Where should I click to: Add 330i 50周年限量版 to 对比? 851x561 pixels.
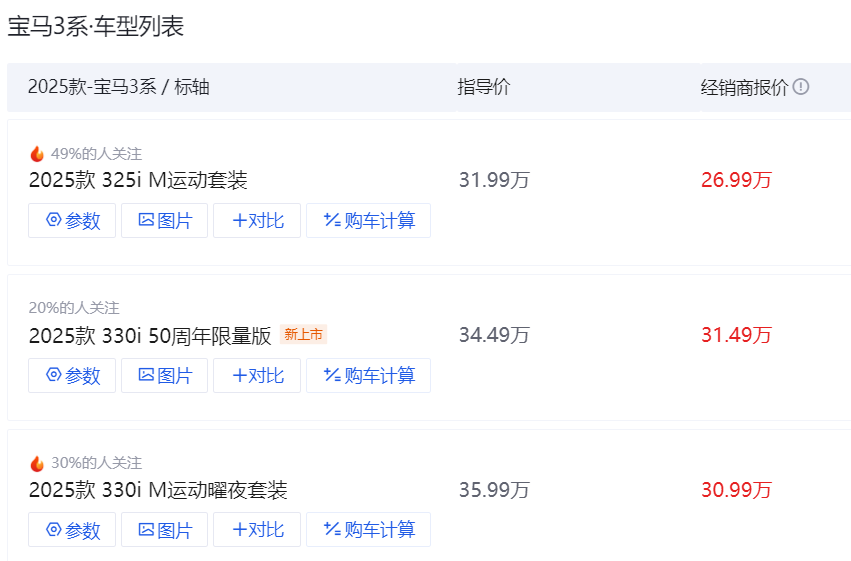pyautogui.click(x=257, y=375)
